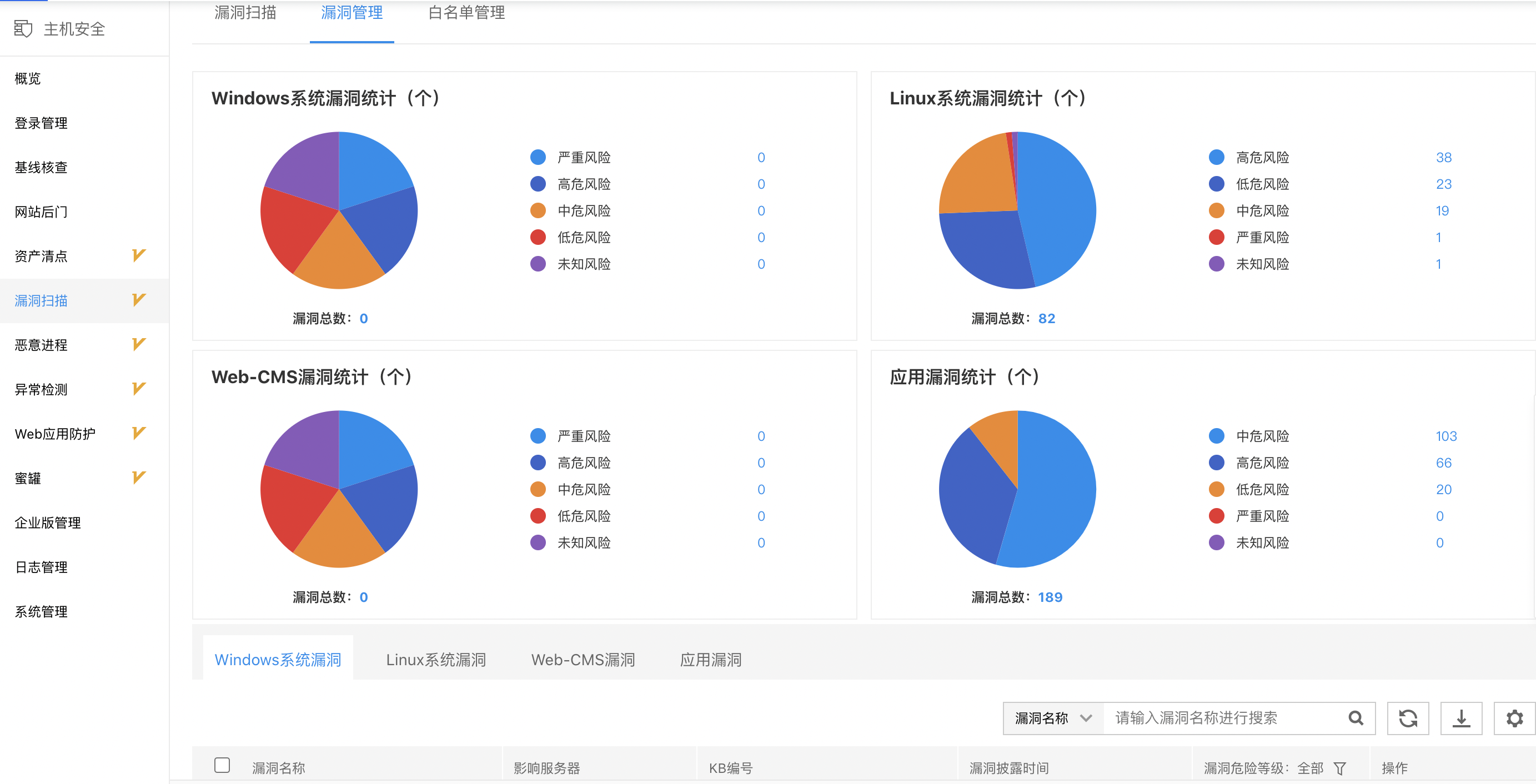Click the 请输入漏洞名称进行搜索 search field
Viewport: 1536px width, 784px height.
click(1222, 718)
